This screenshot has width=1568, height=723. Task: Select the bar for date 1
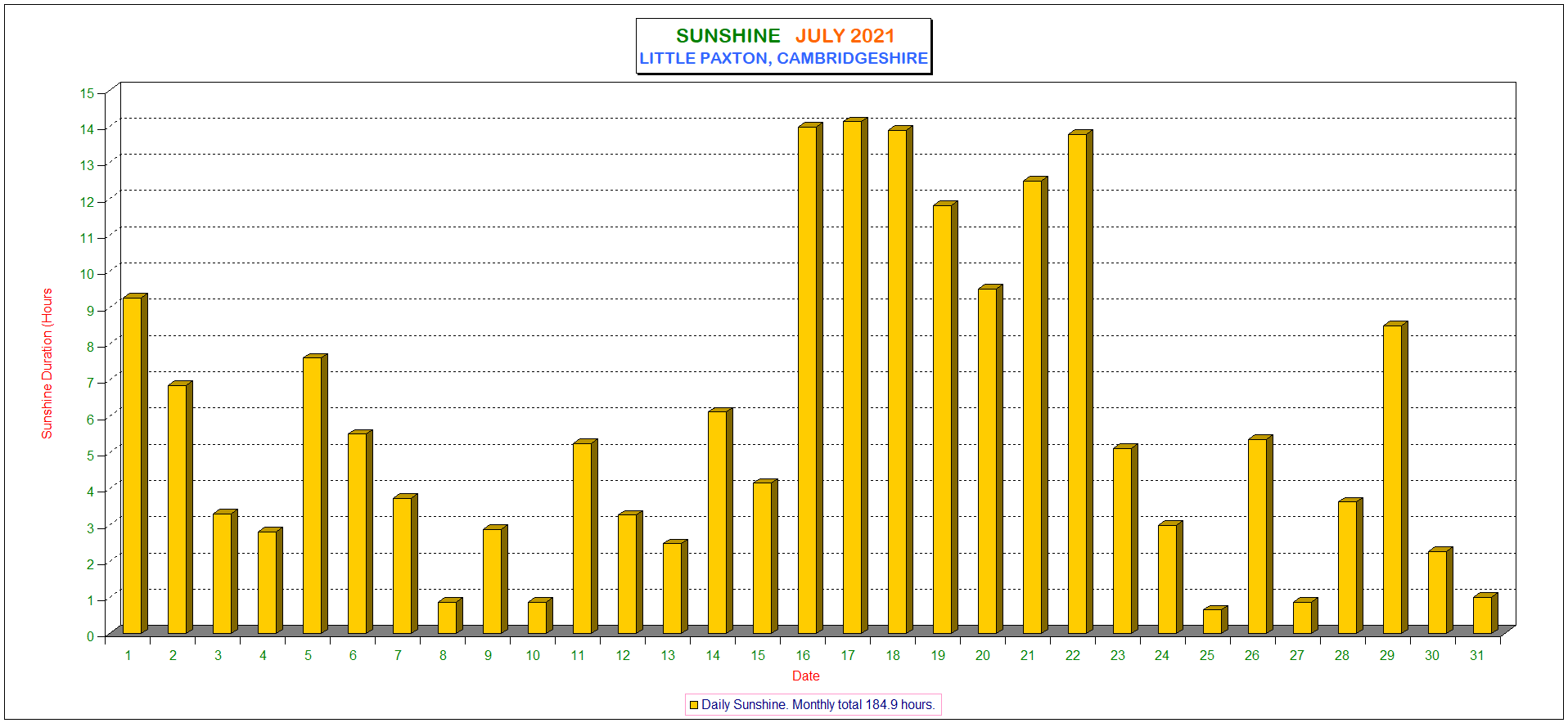(x=135, y=464)
